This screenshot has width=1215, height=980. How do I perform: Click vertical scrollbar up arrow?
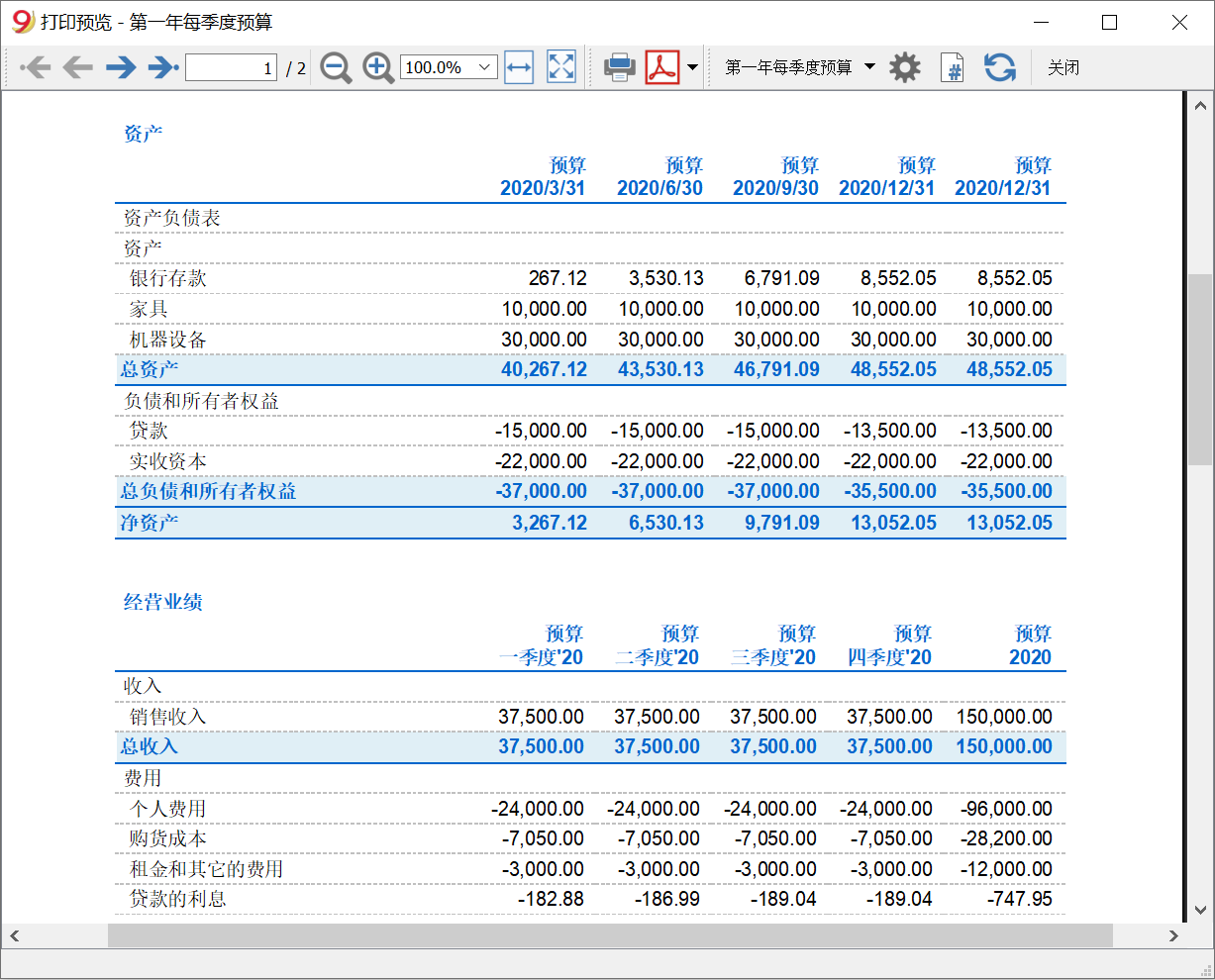(x=1200, y=105)
